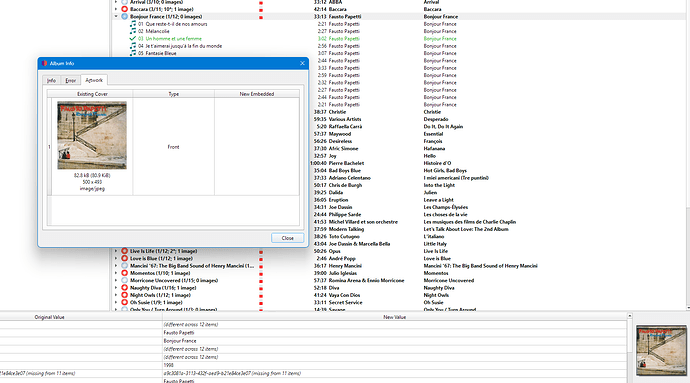The height and width of the screenshot is (383, 690).
Task: Expand the Naughty Diva album
Action: click(x=116, y=288)
